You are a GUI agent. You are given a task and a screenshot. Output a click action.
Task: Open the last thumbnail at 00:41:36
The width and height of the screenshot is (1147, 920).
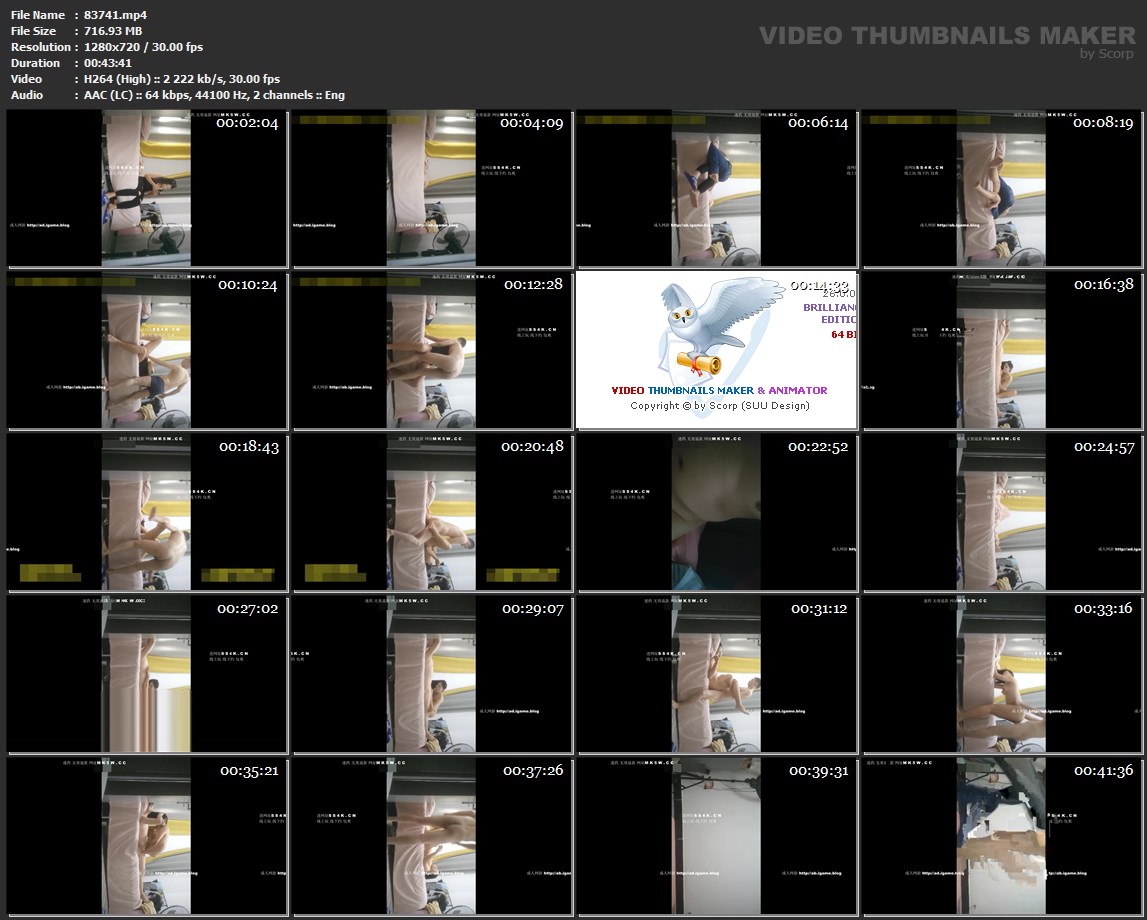coord(1002,836)
